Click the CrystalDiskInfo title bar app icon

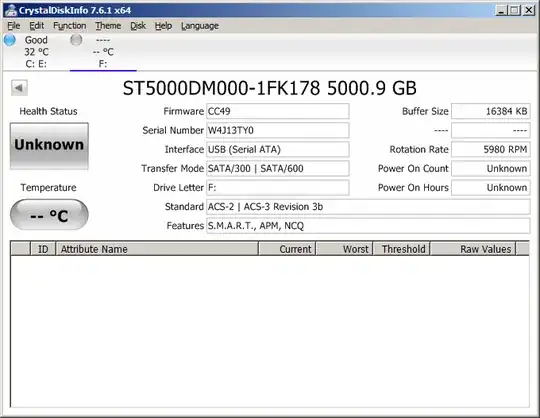click(11, 10)
